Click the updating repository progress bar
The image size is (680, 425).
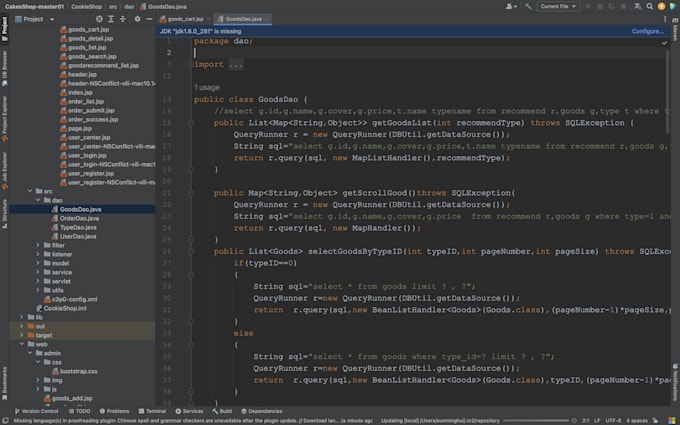pos(536,421)
